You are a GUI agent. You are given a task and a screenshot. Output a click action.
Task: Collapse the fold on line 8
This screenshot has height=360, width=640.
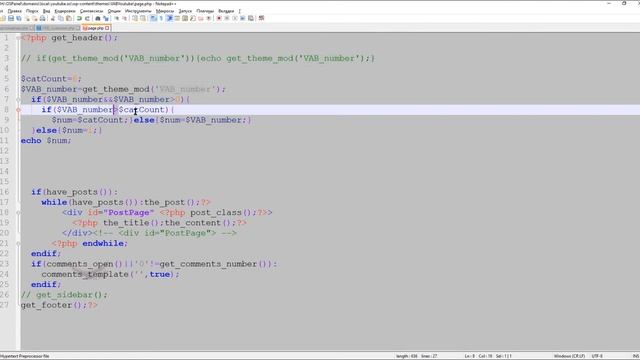pos(18,109)
